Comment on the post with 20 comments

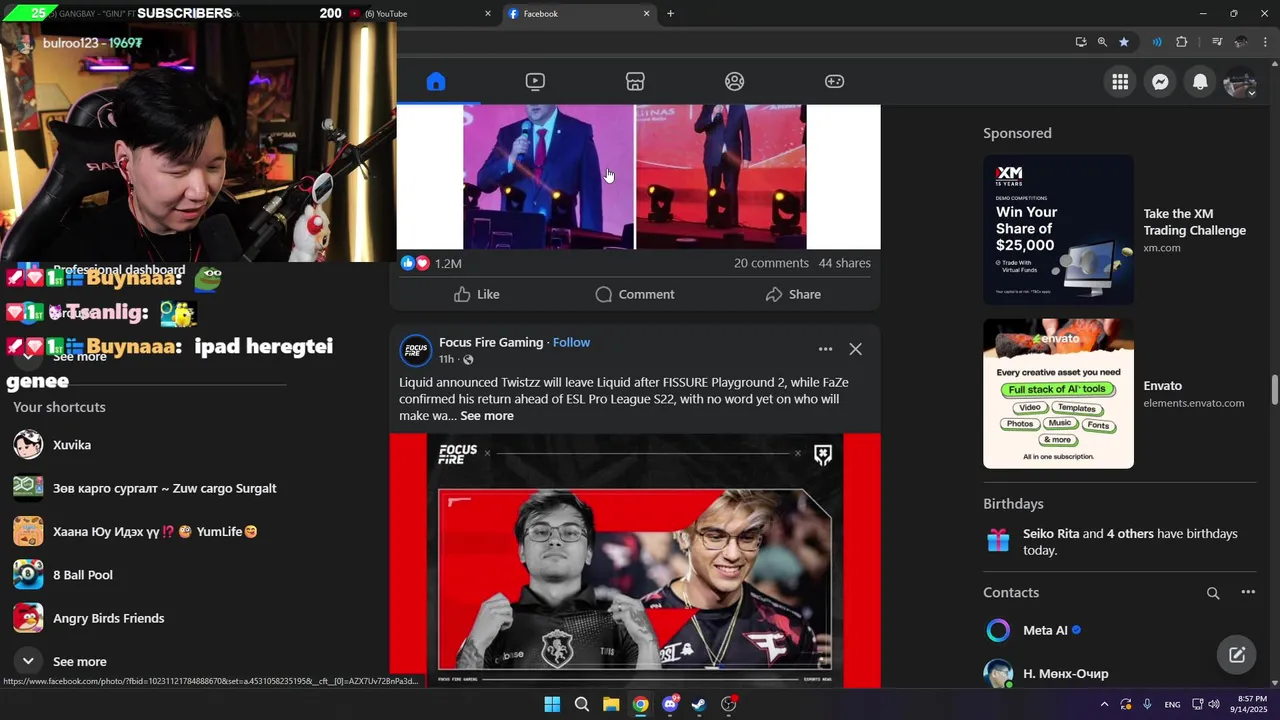tap(634, 294)
